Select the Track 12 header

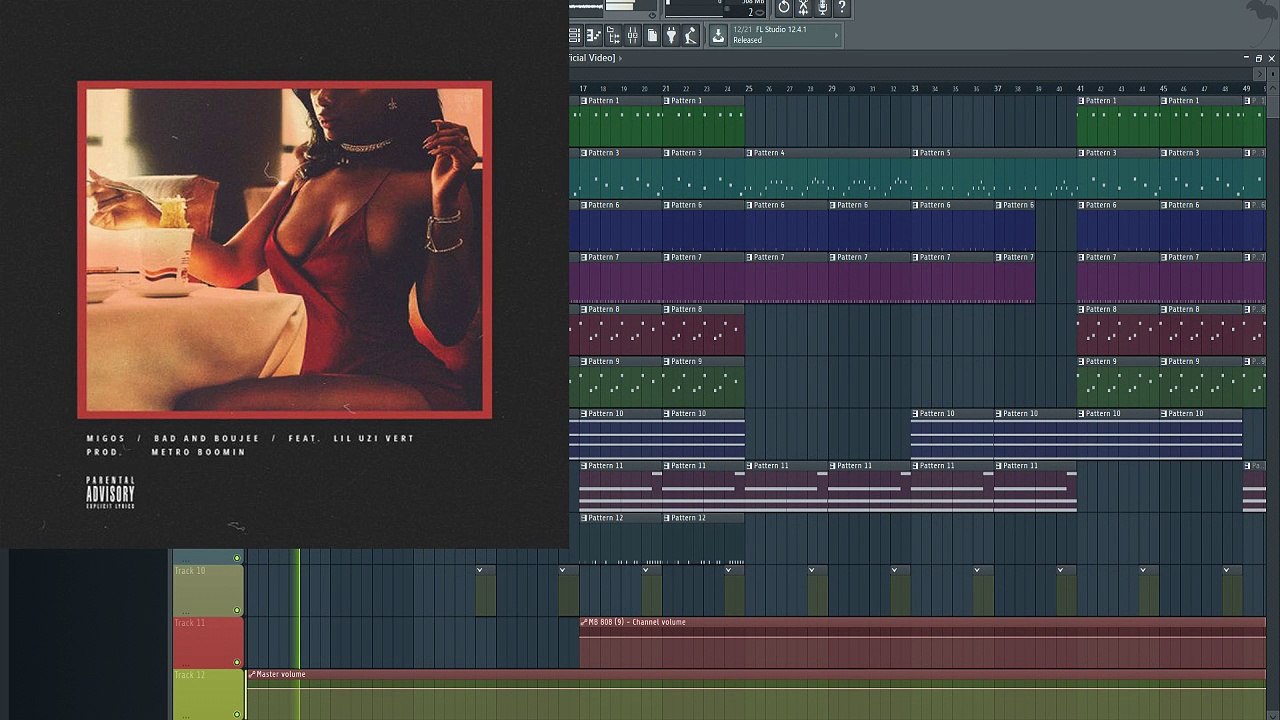point(208,694)
